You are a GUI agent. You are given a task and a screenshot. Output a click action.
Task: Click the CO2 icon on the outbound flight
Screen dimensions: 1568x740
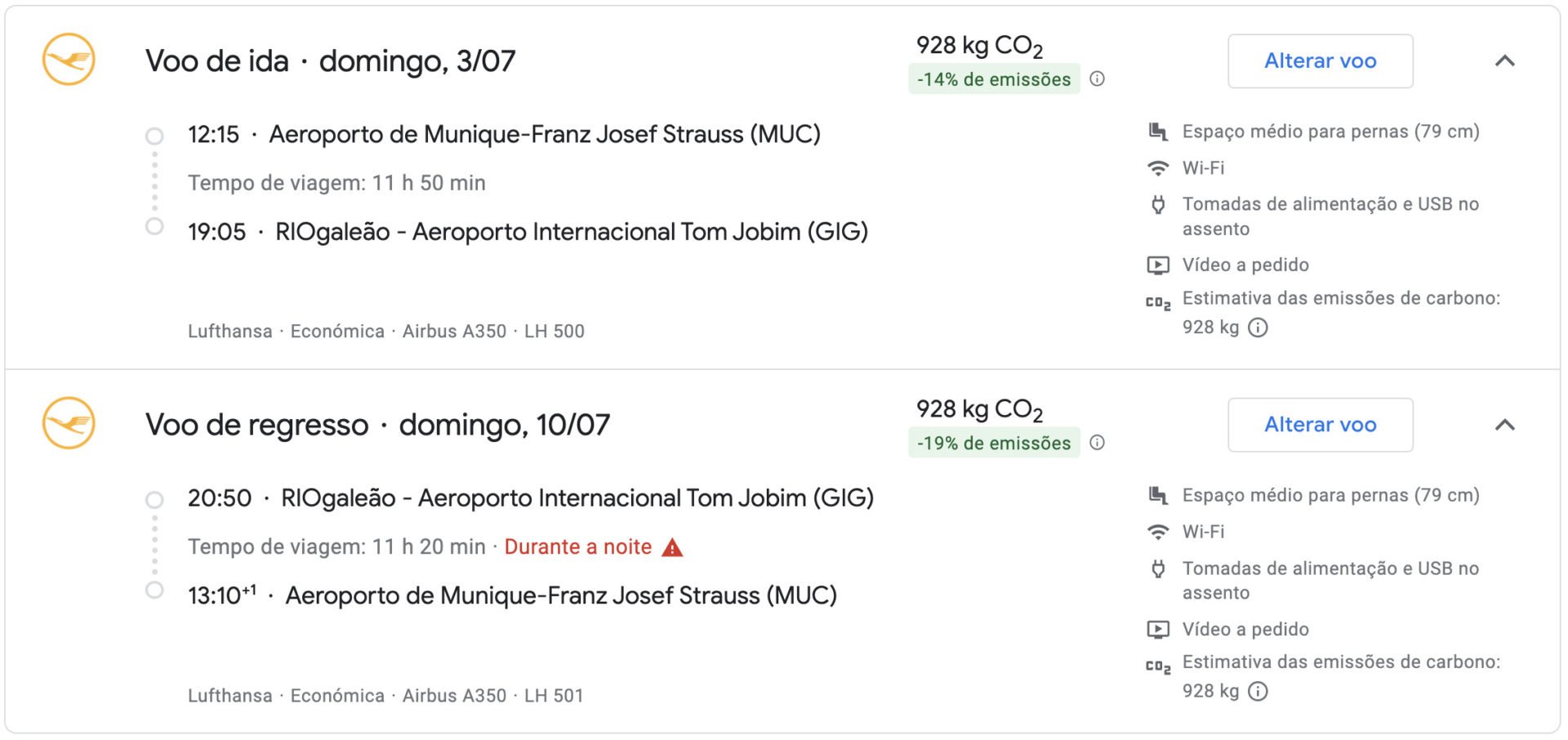pyautogui.click(x=1158, y=303)
